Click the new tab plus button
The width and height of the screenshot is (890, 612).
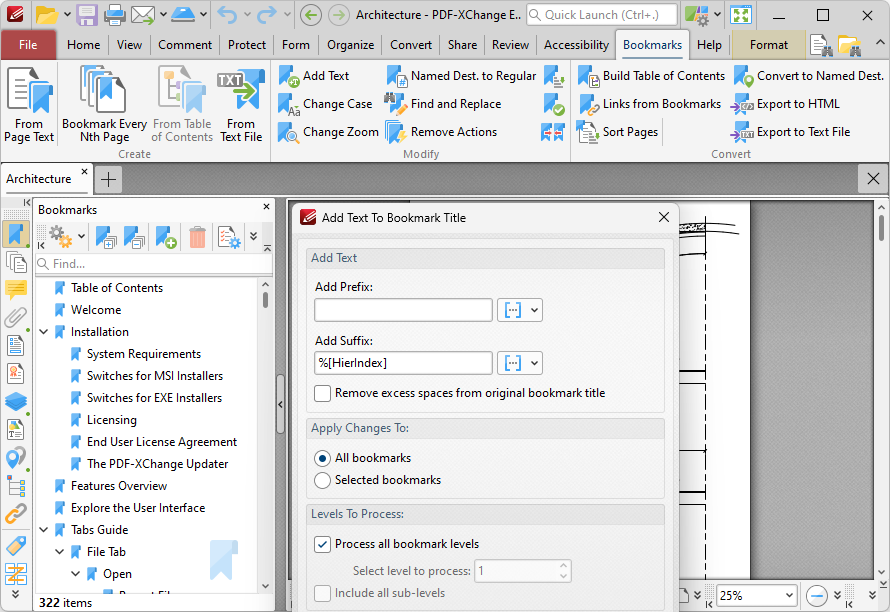tap(108, 179)
